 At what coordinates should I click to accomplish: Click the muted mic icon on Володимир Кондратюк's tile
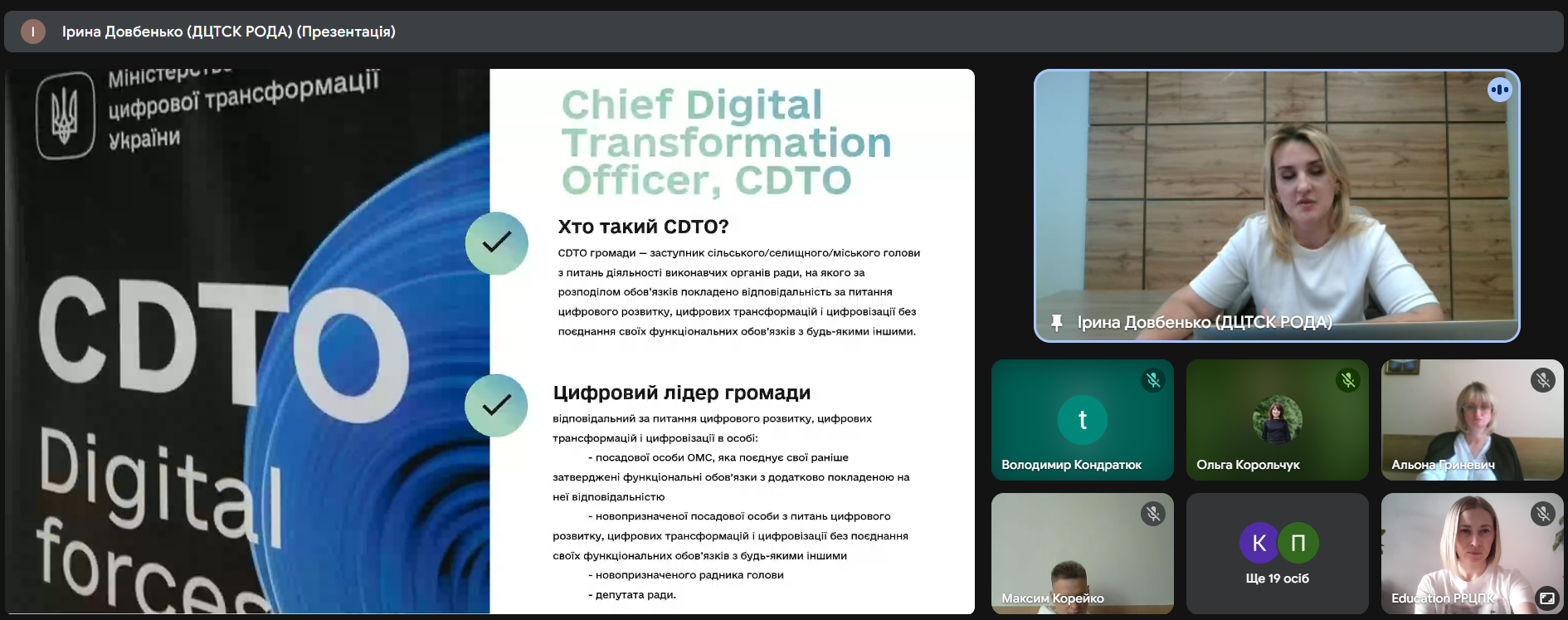[1152, 380]
